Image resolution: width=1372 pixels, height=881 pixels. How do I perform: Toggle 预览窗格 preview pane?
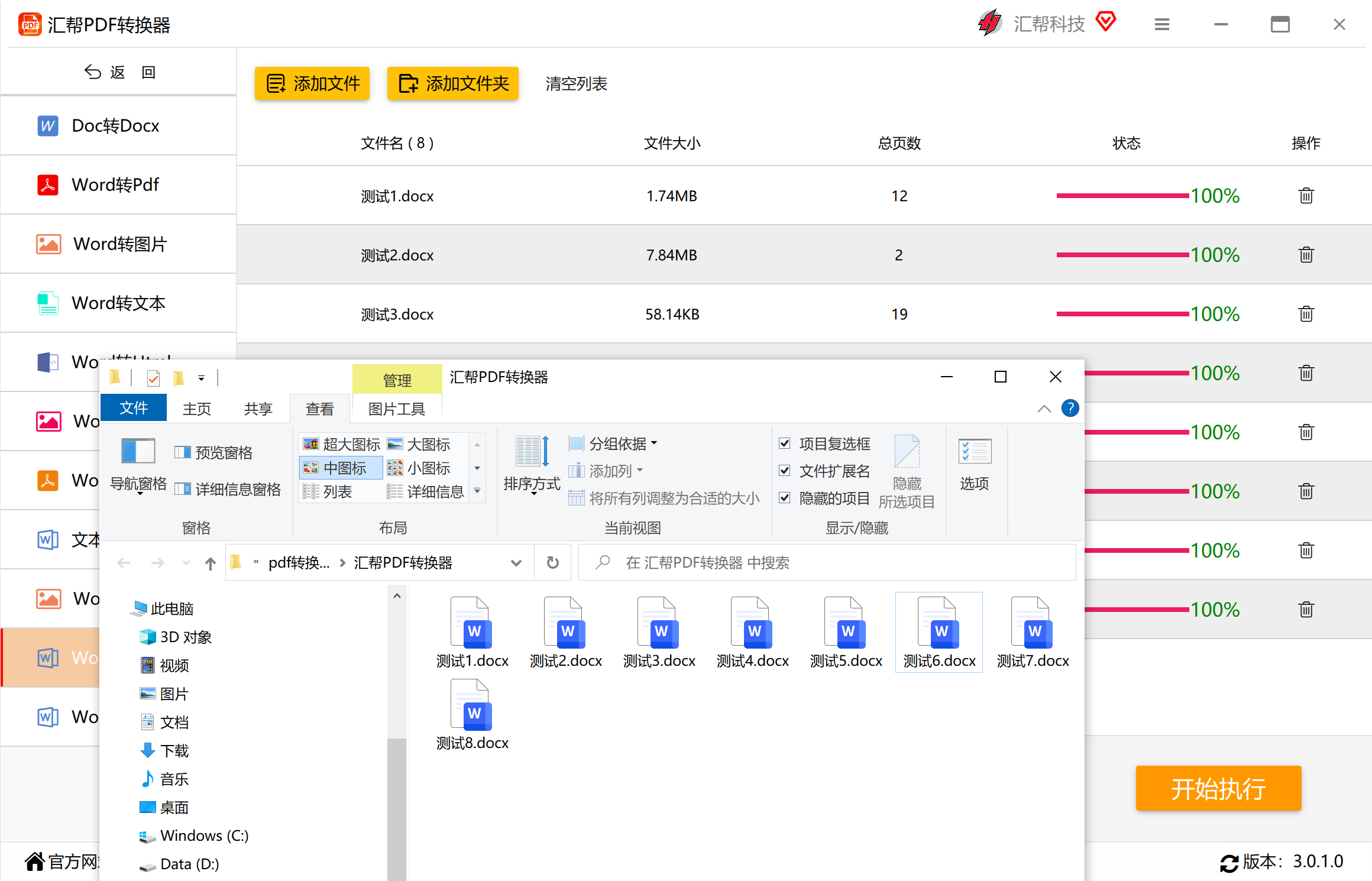(213, 453)
